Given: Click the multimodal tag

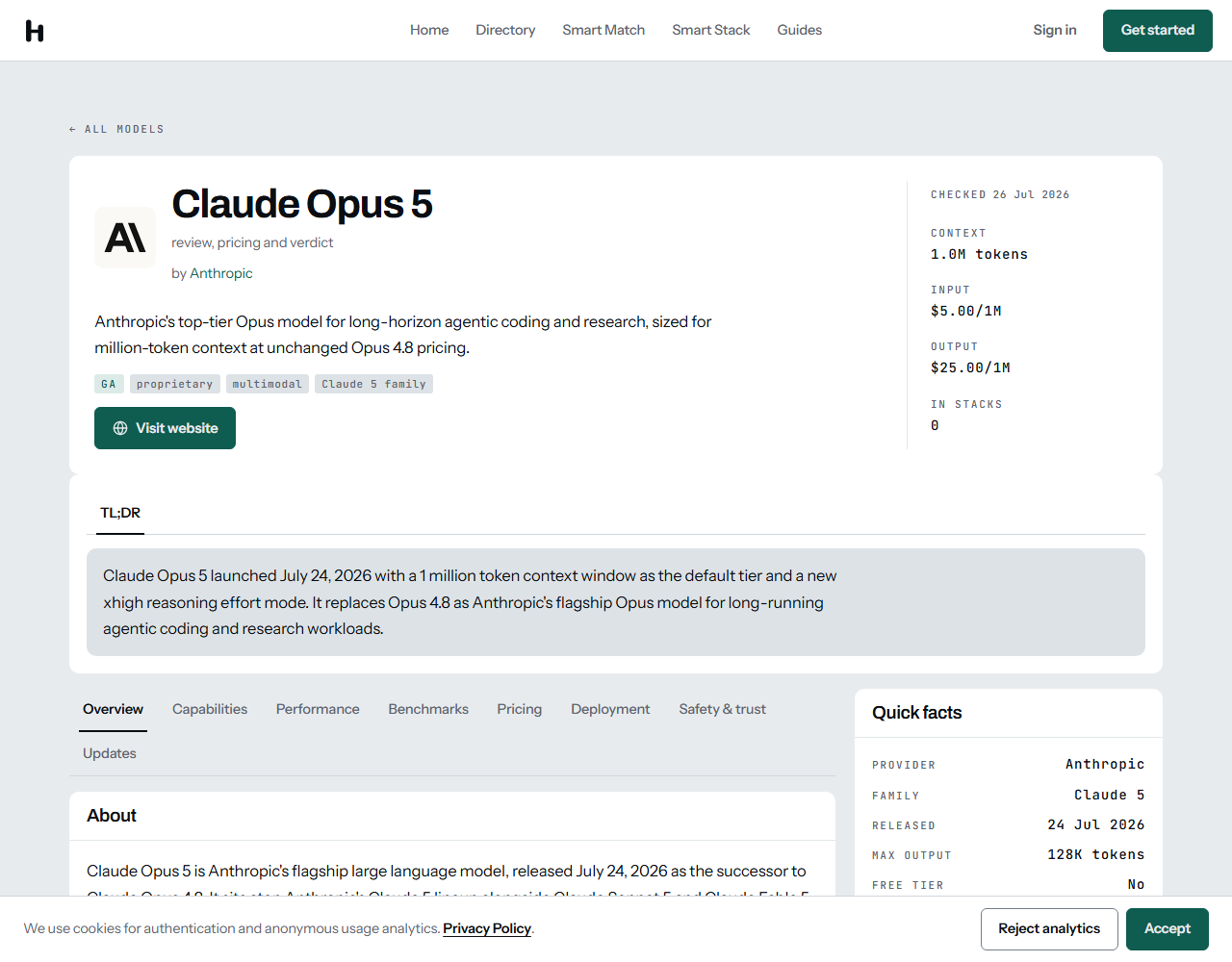Looking at the screenshot, I should pos(268,384).
